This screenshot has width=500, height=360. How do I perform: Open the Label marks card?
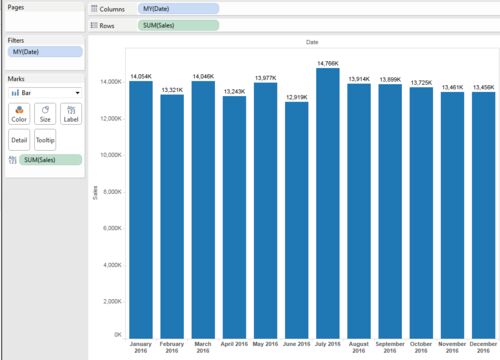[71, 114]
